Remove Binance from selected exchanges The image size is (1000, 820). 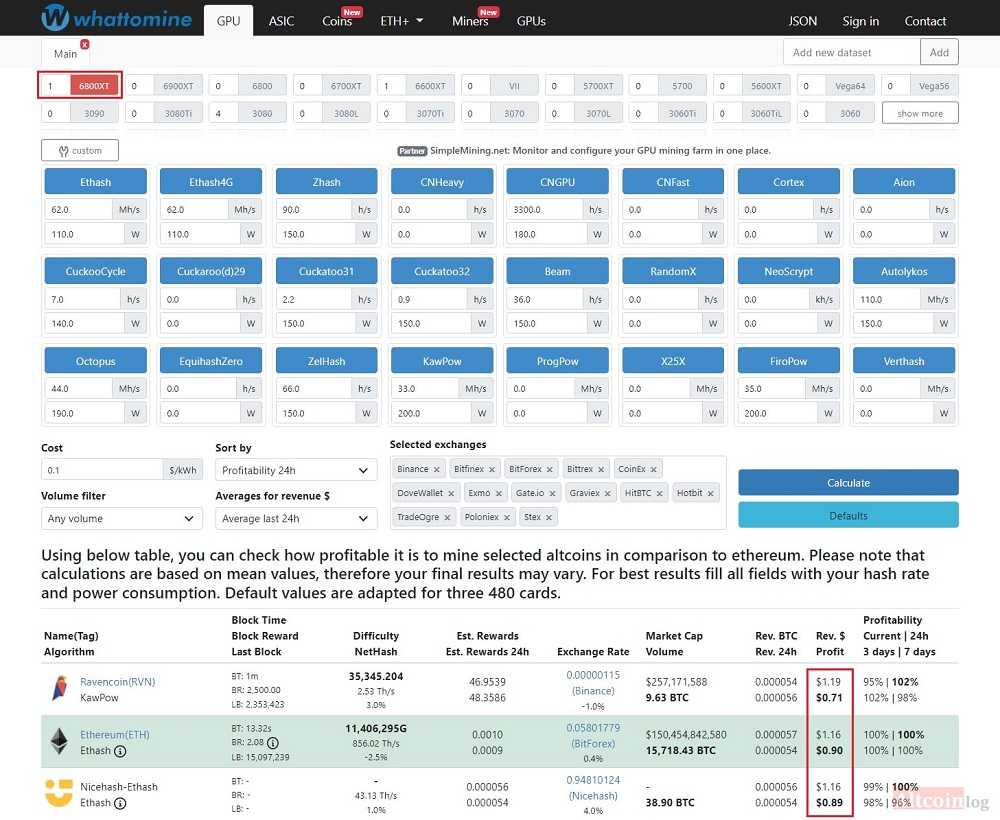(437, 469)
